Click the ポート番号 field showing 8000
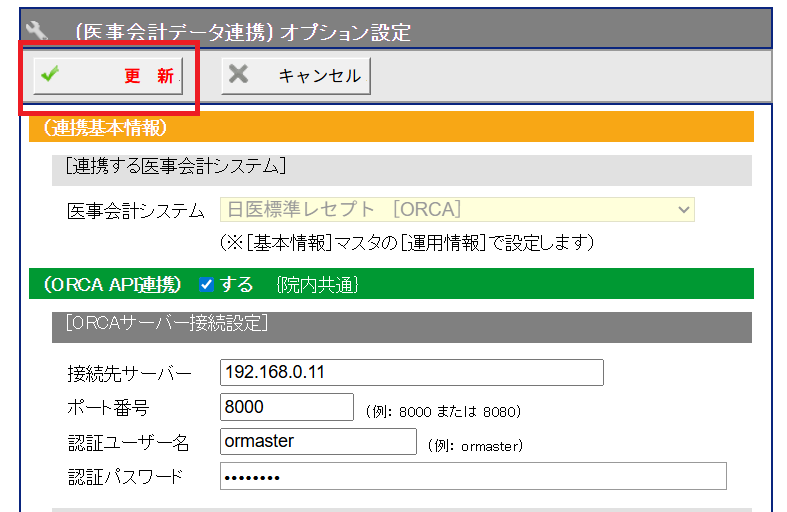 (x=286, y=407)
